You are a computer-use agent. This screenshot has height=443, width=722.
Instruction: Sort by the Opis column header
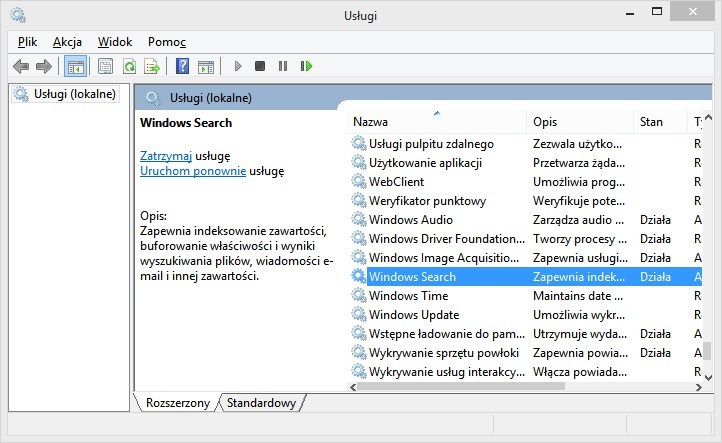(x=580, y=122)
